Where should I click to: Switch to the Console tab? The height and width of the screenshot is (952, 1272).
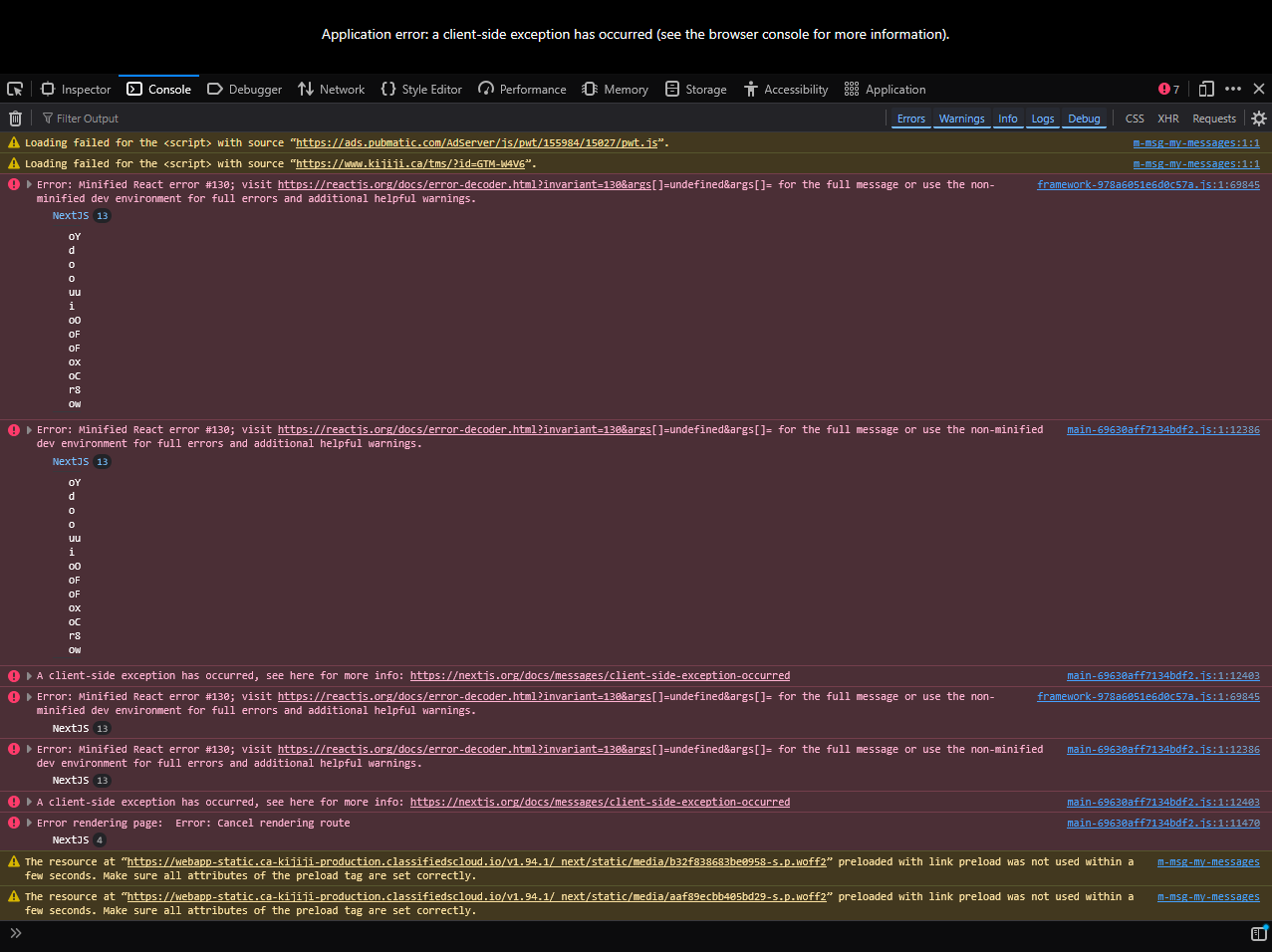159,89
